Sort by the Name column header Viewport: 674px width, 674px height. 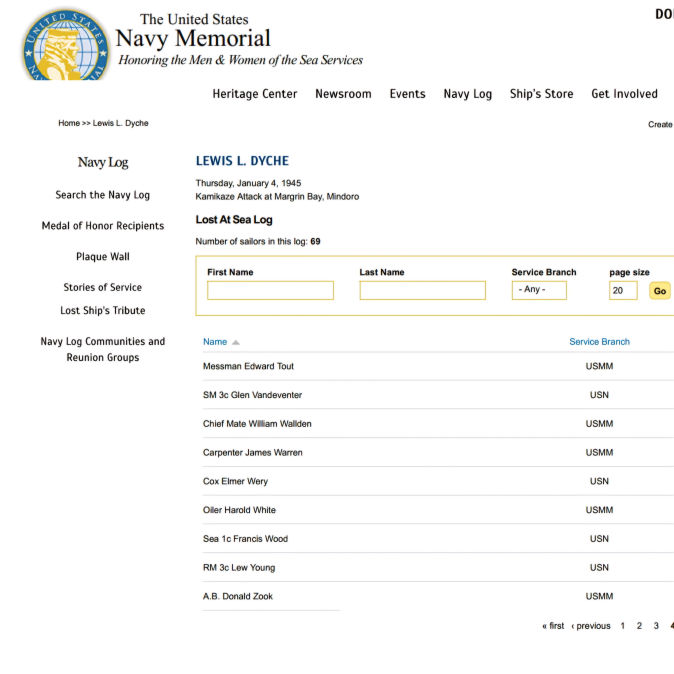(215, 342)
